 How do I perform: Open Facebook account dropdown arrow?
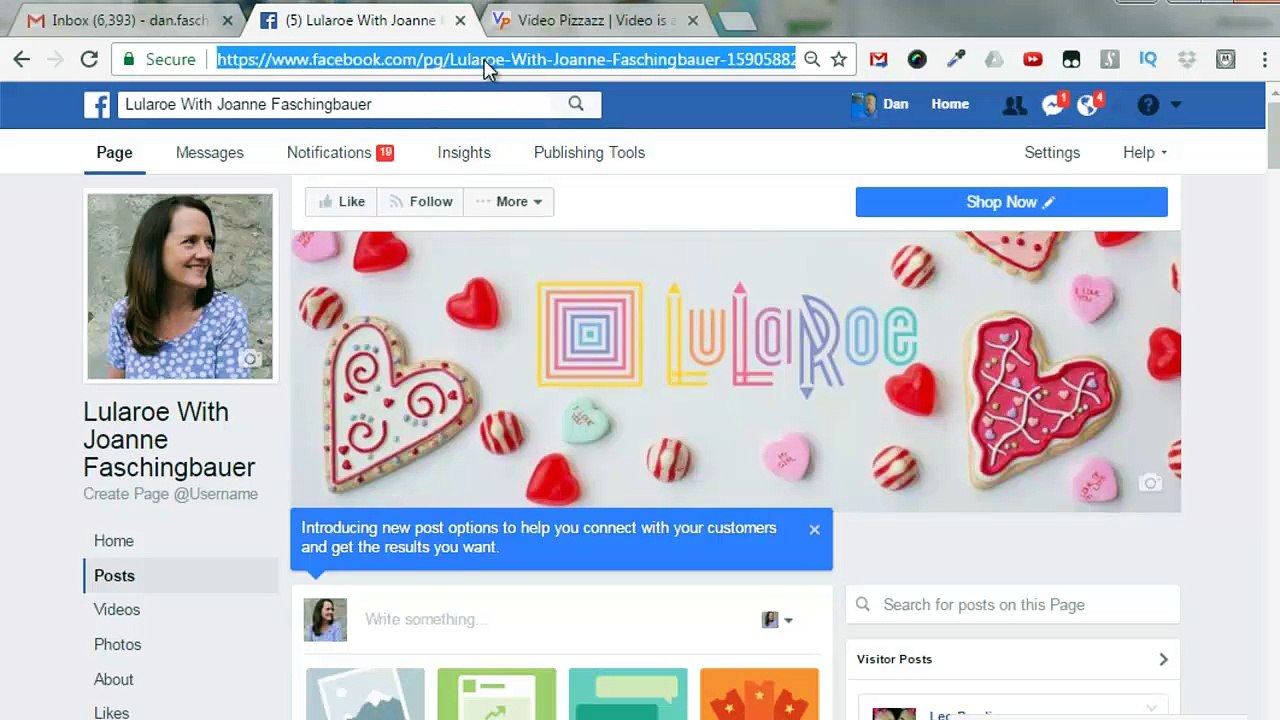coord(1176,105)
